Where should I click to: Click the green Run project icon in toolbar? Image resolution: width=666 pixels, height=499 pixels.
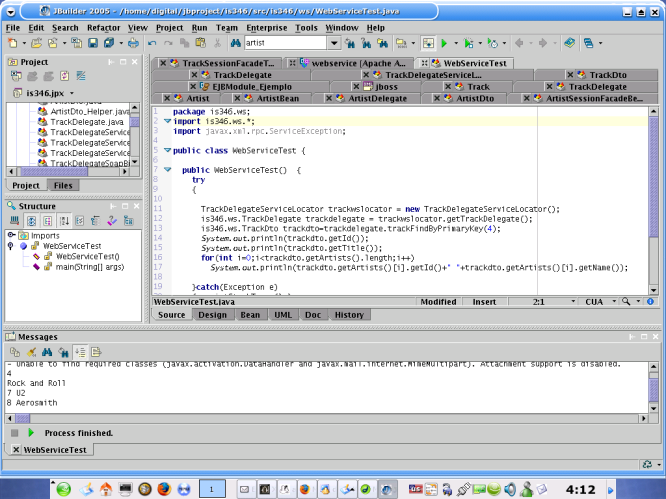(443, 44)
